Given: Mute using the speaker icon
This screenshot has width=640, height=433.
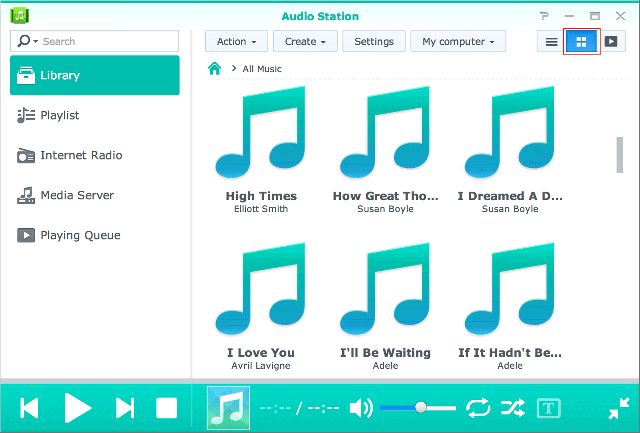Looking at the screenshot, I should coord(361,408).
